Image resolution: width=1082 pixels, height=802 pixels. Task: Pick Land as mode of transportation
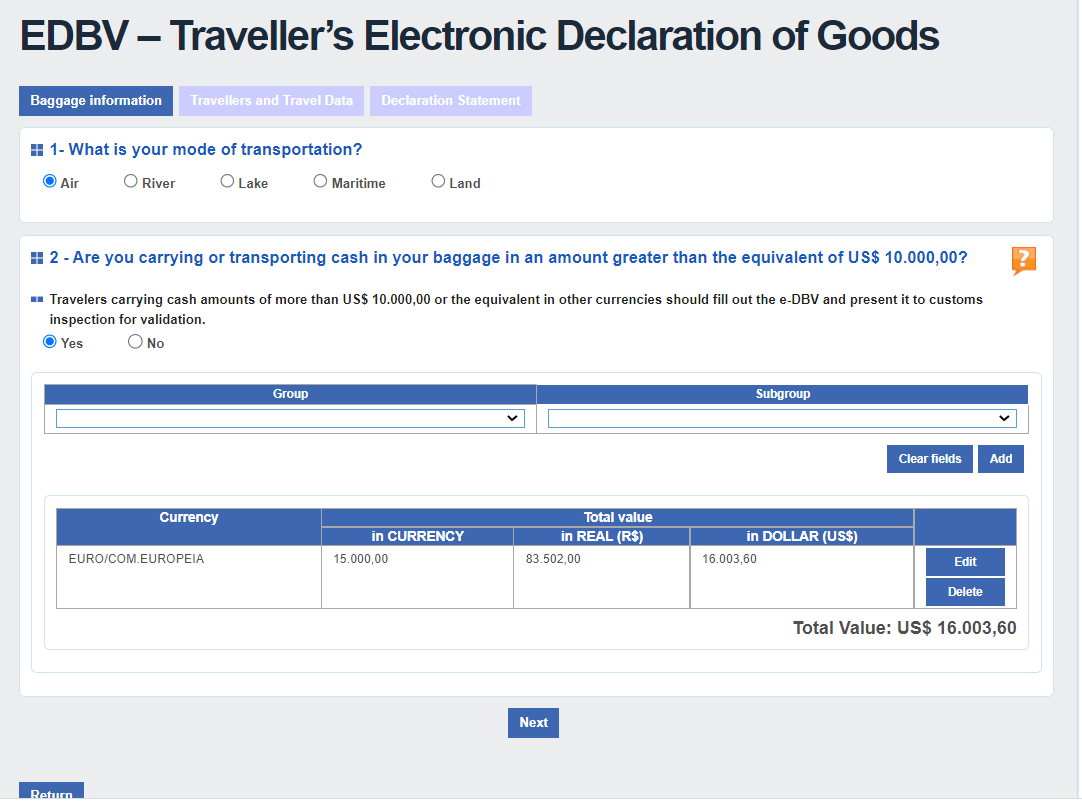coord(438,182)
